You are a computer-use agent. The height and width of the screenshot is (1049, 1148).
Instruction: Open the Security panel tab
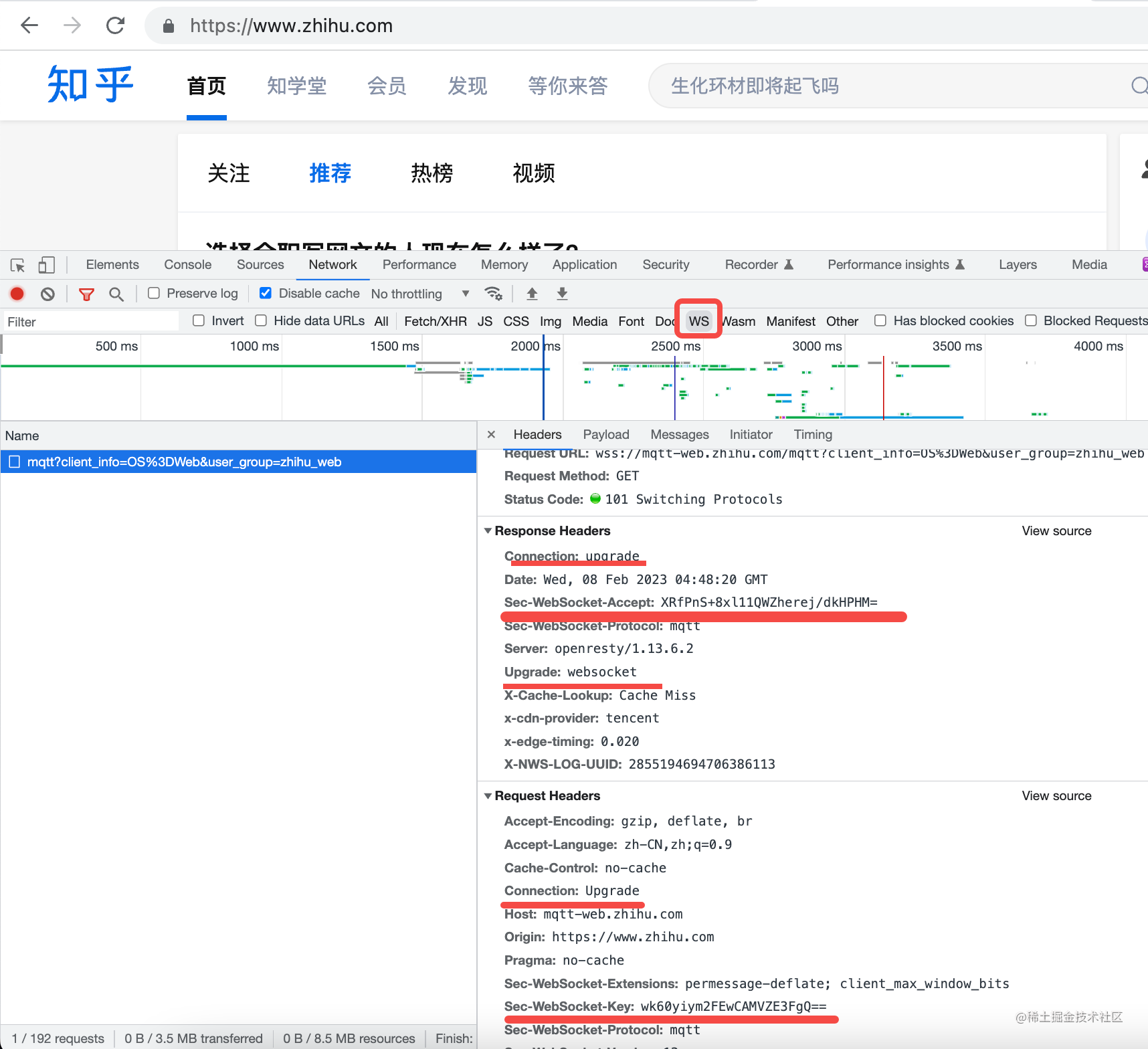666,265
